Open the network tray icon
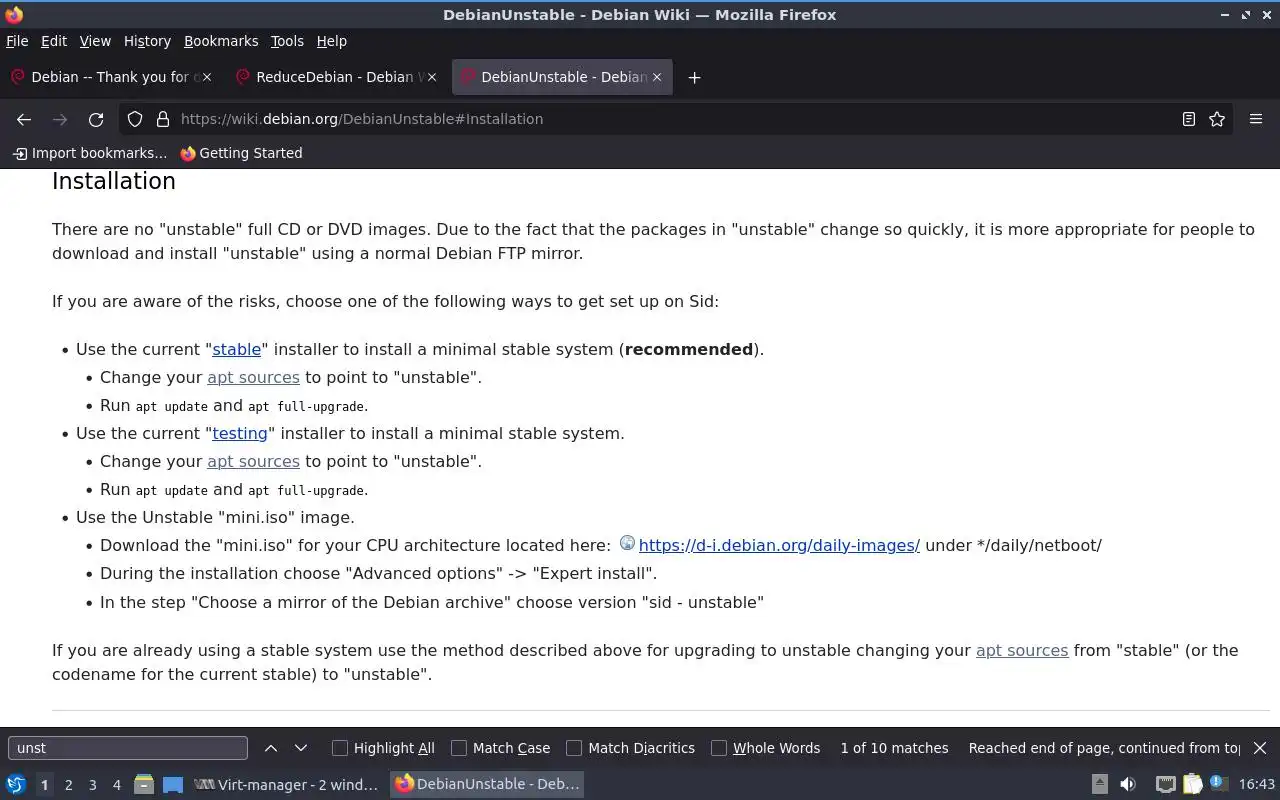This screenshot has height=800, width=1280. point(1165,784)
